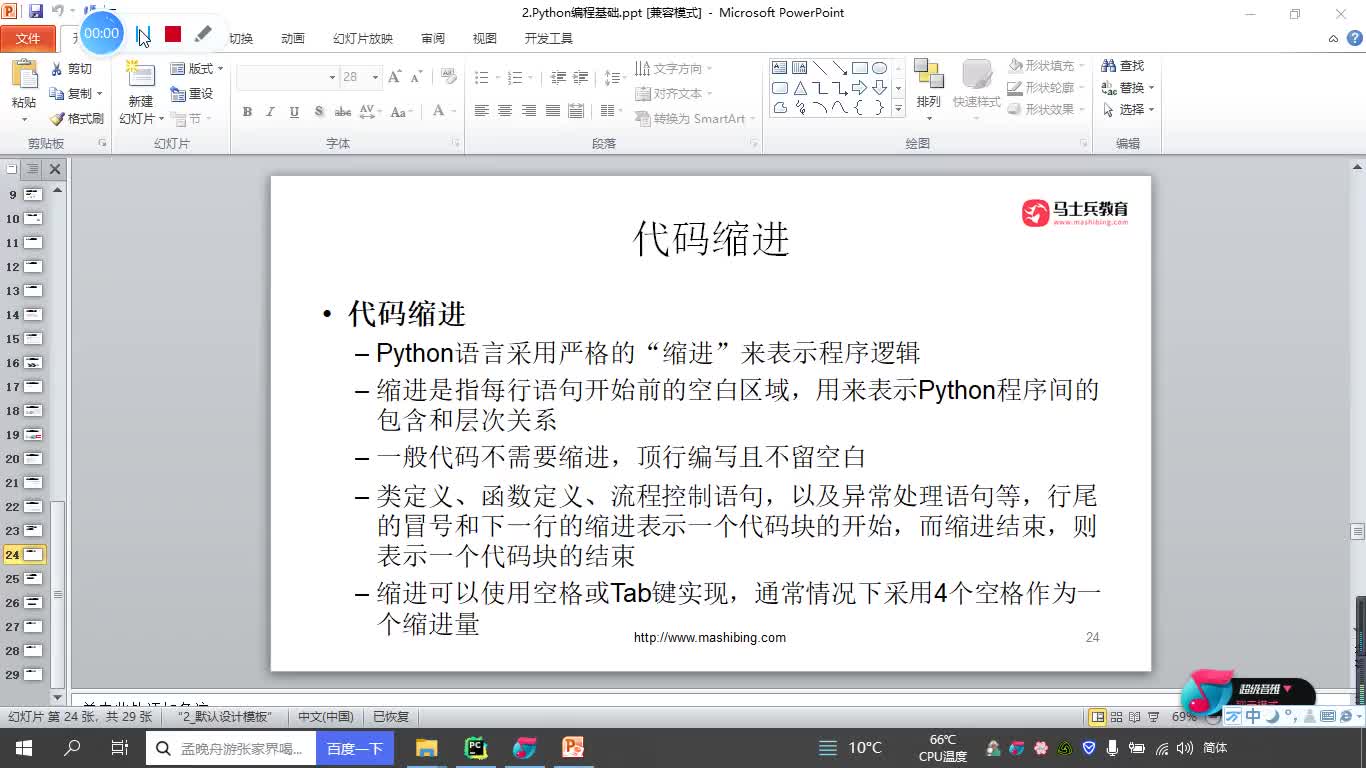Click the Save icon in quick access toolbar

pos(36,12)
